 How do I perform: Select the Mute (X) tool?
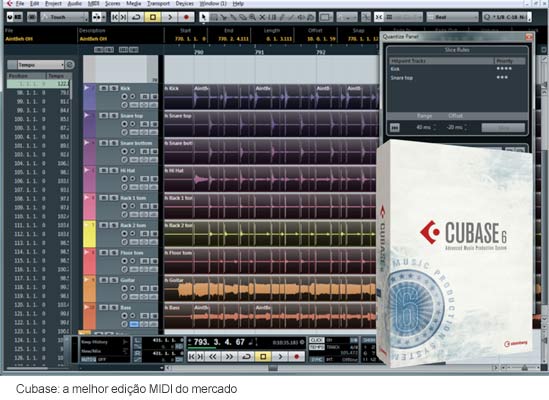coord(262,17)
